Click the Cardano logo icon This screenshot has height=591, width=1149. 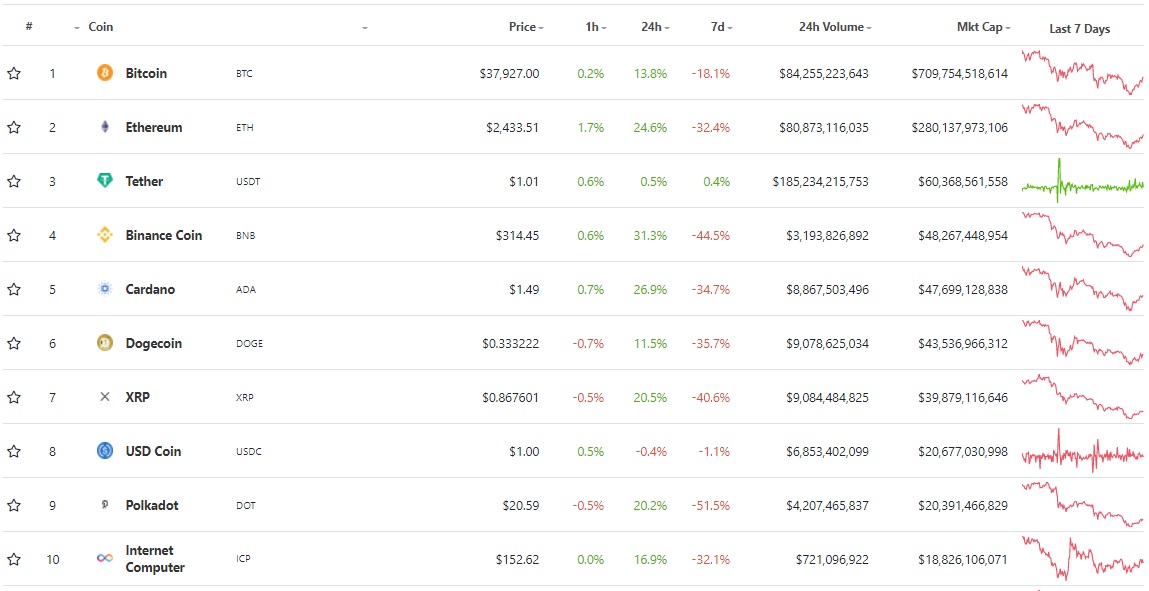coord(105,289)
